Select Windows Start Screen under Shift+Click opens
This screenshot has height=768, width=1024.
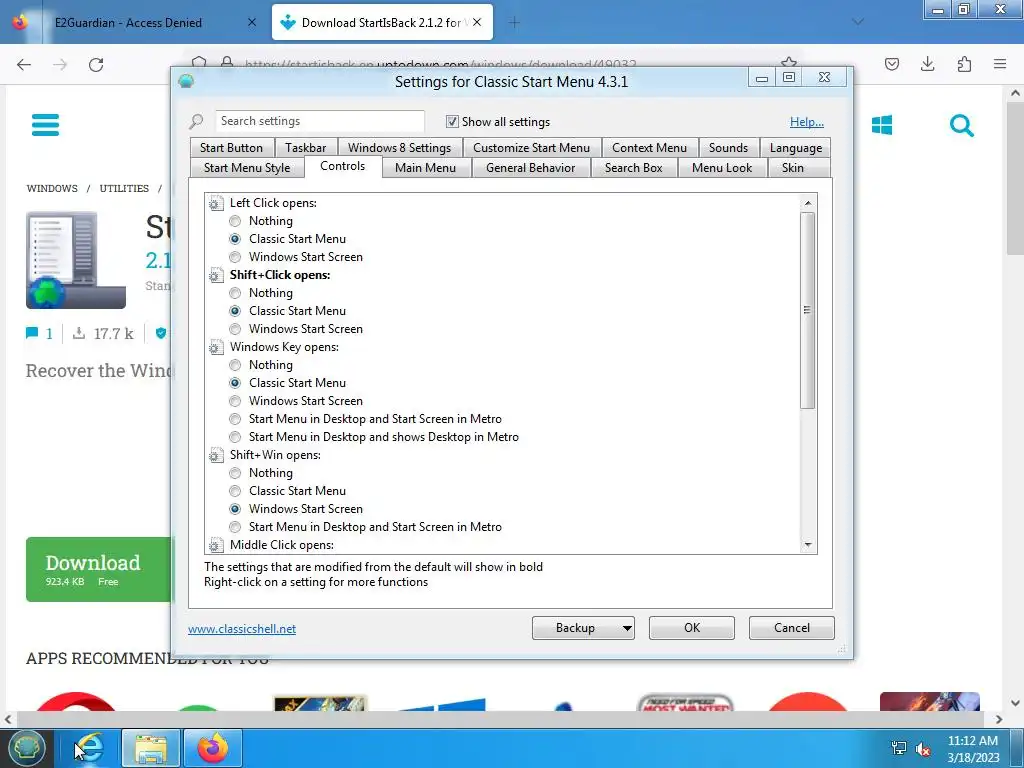[235, 328]
